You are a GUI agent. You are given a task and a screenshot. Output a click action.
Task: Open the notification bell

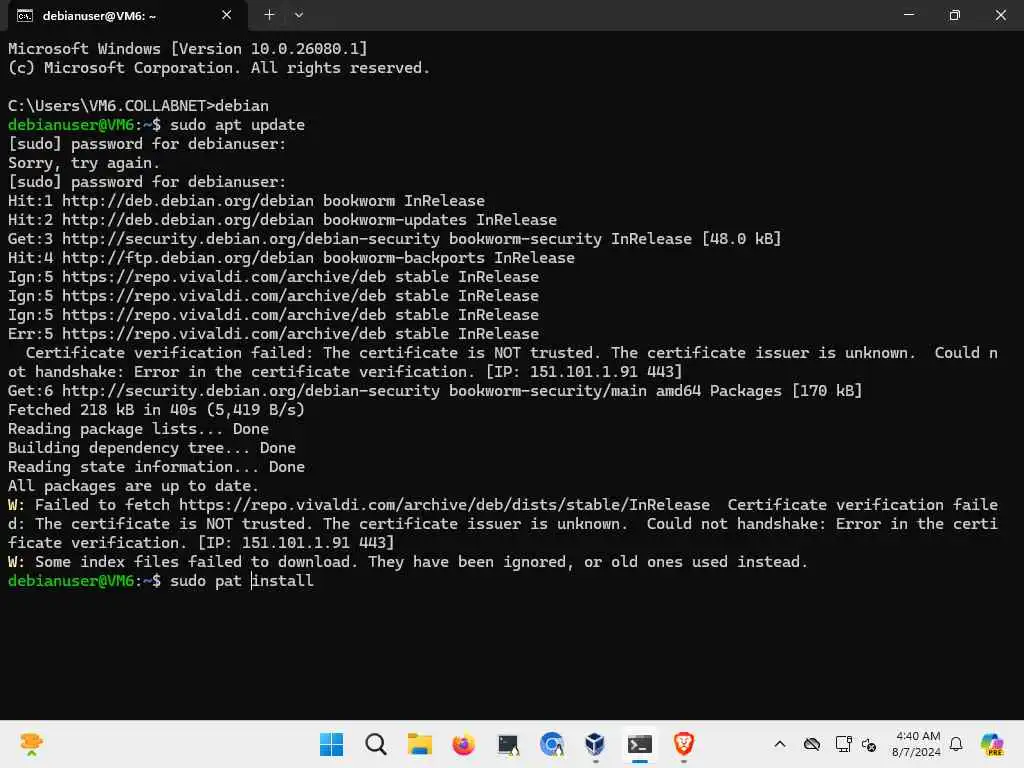click(956, 744)
